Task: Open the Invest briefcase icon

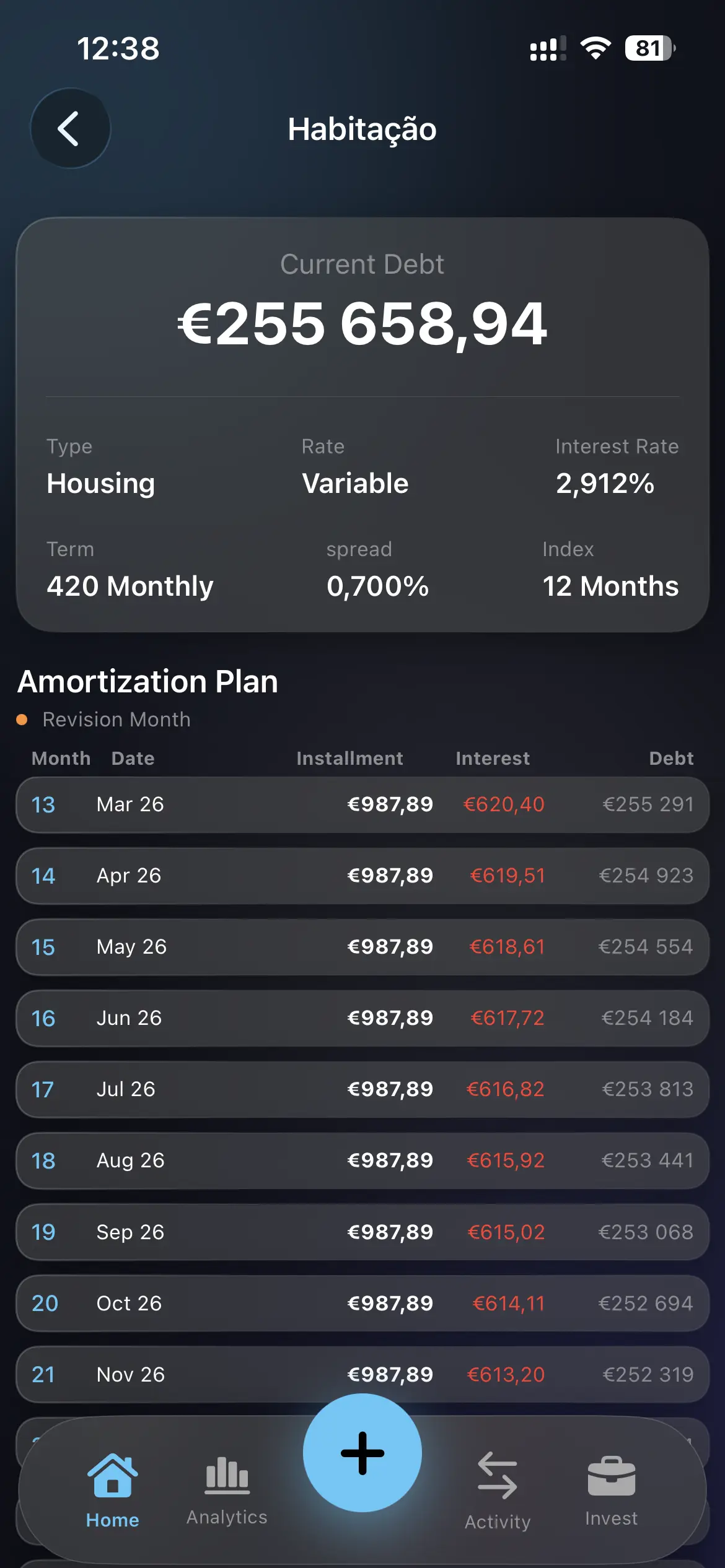Action: point(611,1476)
